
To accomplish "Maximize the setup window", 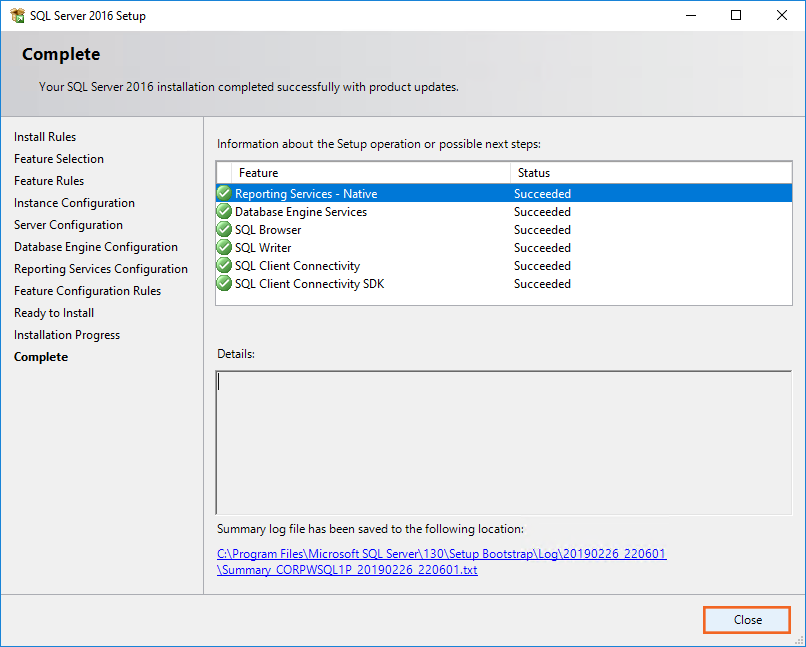I will (x=736, y=15).
